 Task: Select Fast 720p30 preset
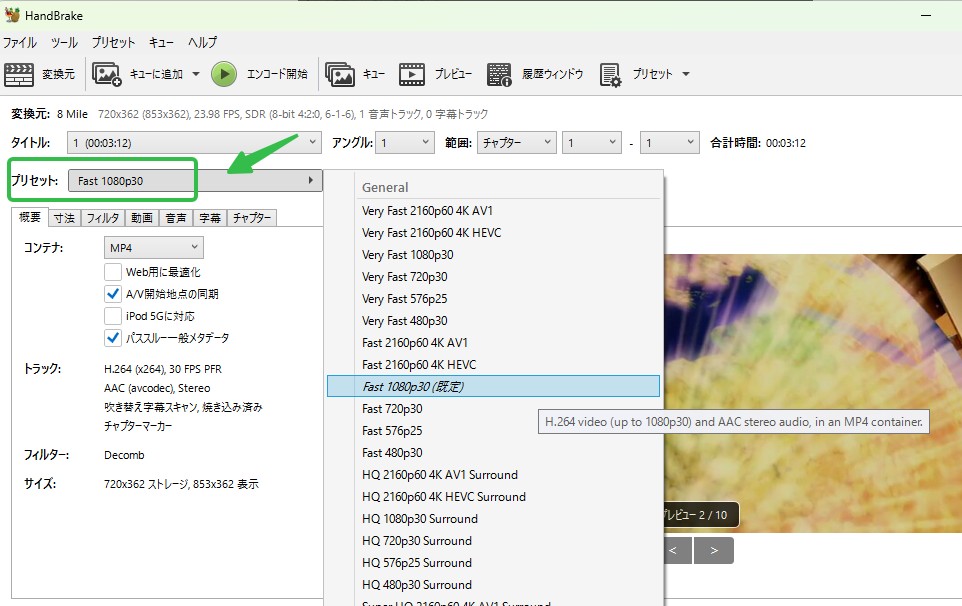pos(493,408)
